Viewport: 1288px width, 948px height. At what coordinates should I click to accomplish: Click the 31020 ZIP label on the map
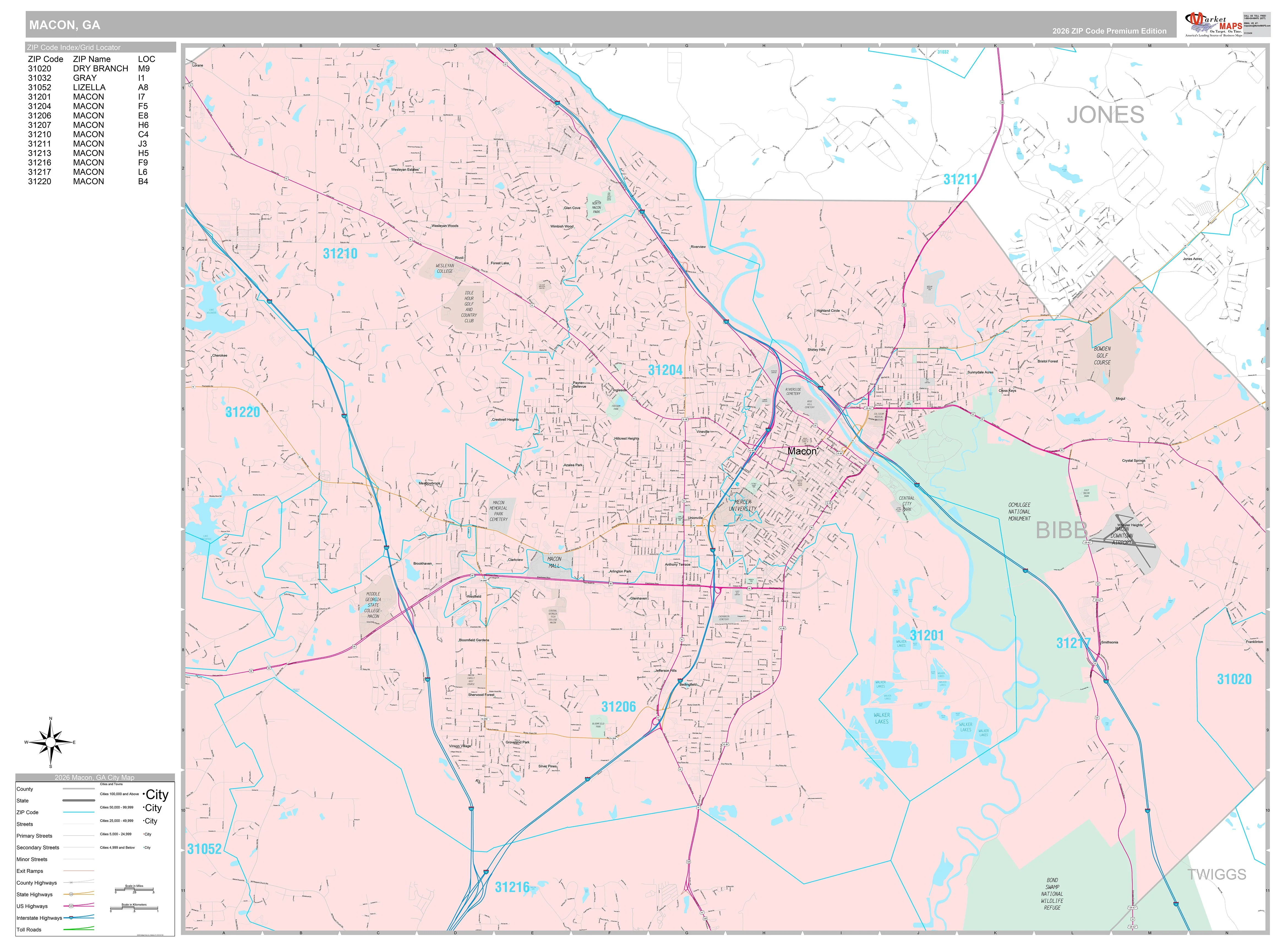pos(1234,679)
